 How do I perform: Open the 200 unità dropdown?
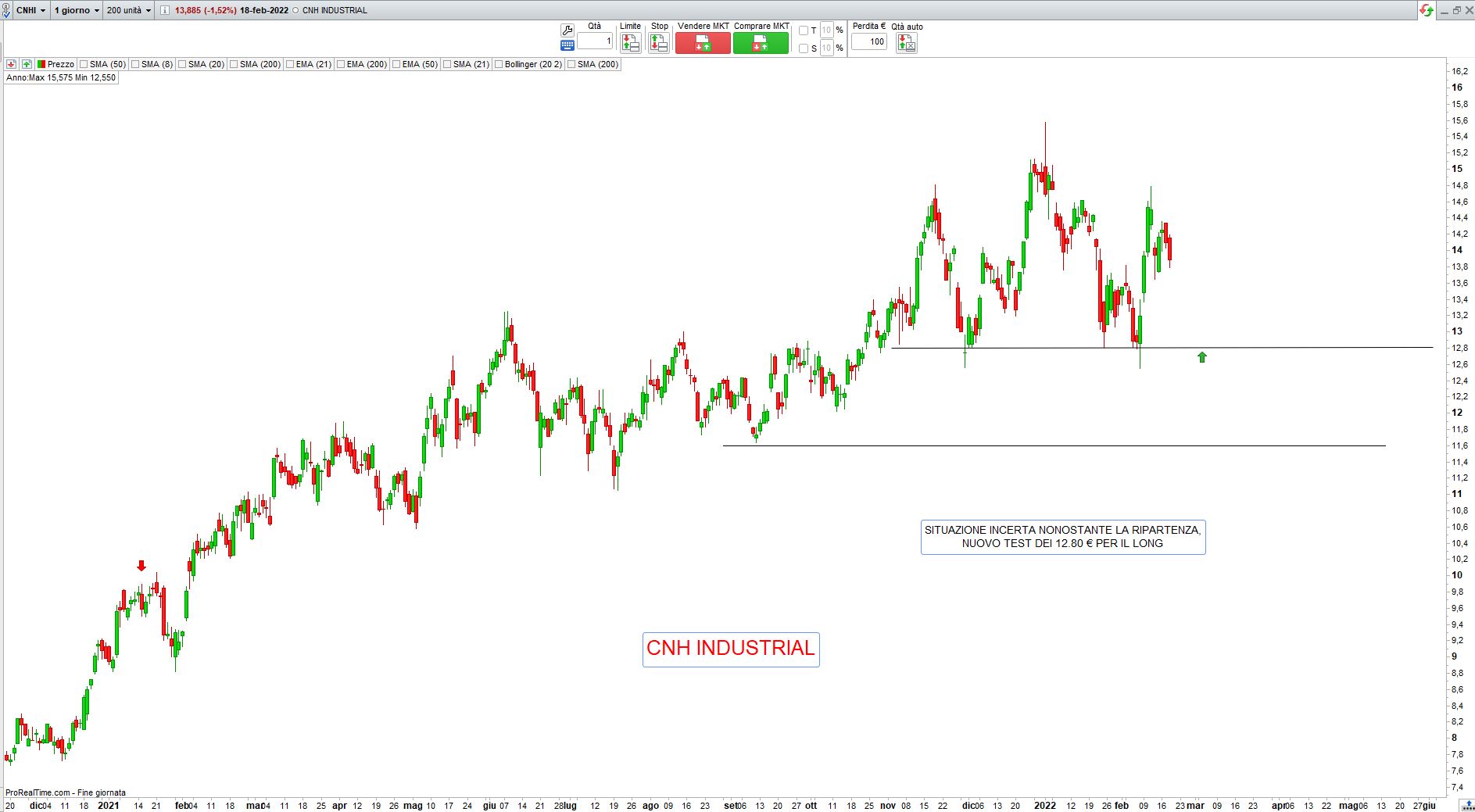pyautogui.click(x=129, y=10)
